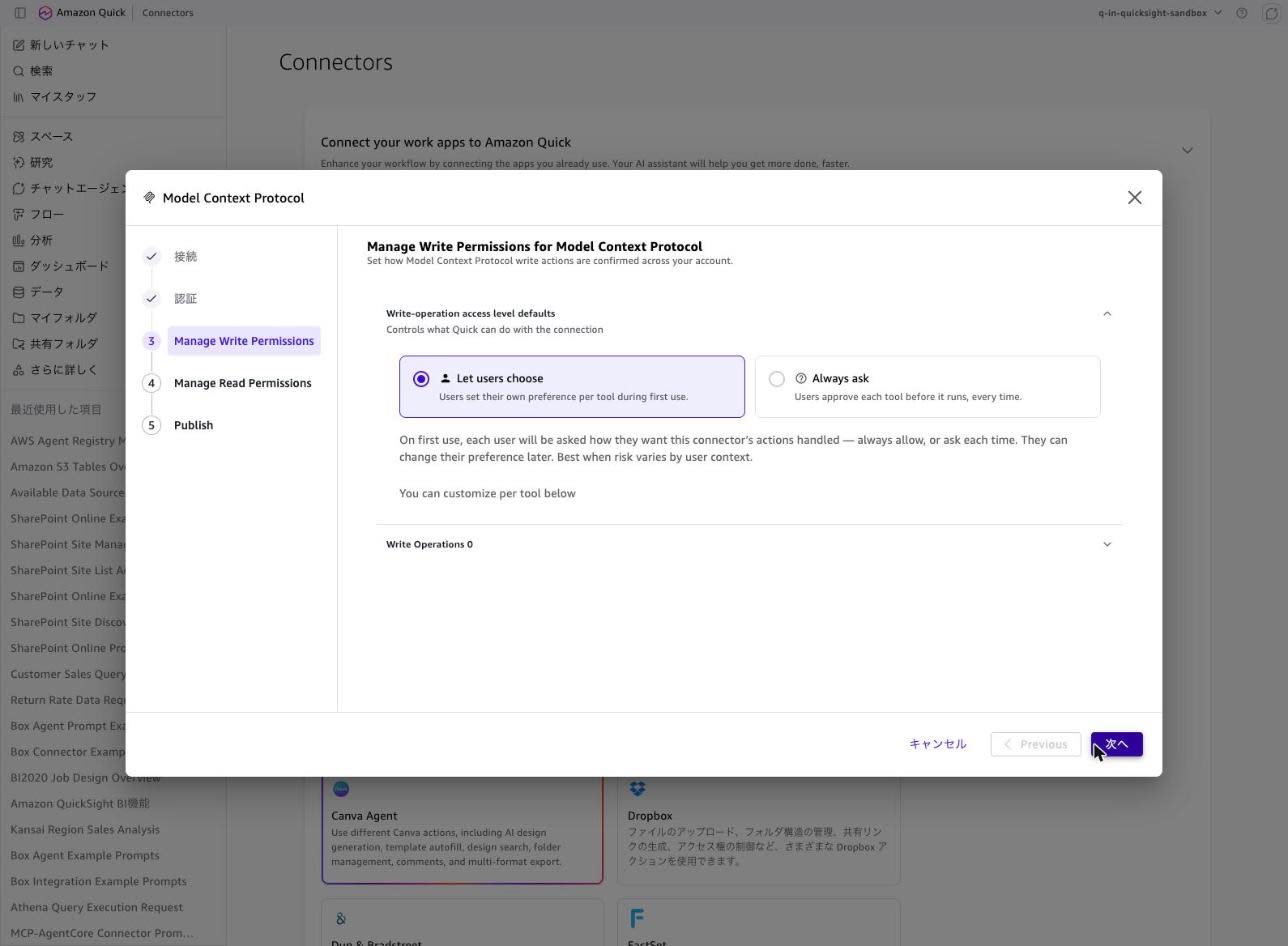The height and width of the screenshot is (946, 1288).
Task: Collapse Connect your work apps banner
Action: tap(1187, 151)
